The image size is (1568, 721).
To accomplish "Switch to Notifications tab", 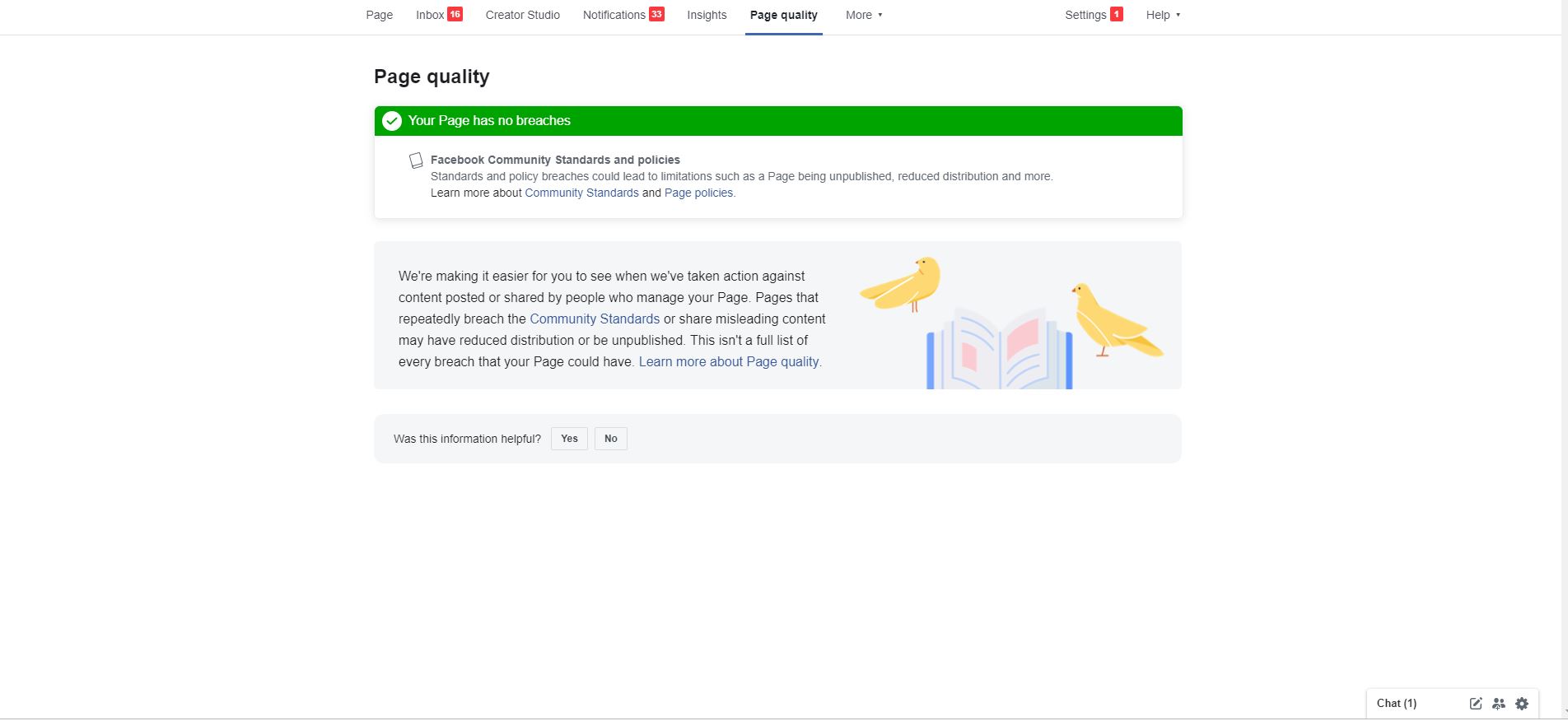I will point(614,15).
